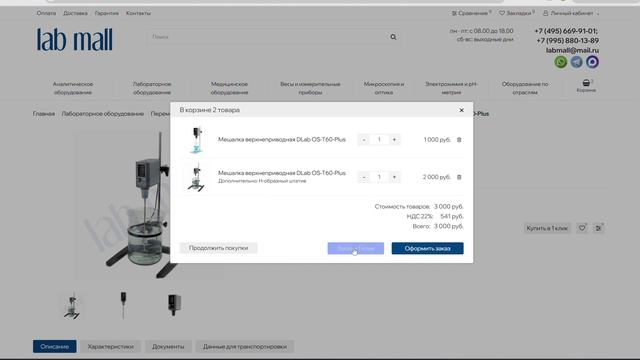Click labmall@mail.ru email link
This screenshot has width=640, height=360.
pyautogui.click(x=572, y=50)
